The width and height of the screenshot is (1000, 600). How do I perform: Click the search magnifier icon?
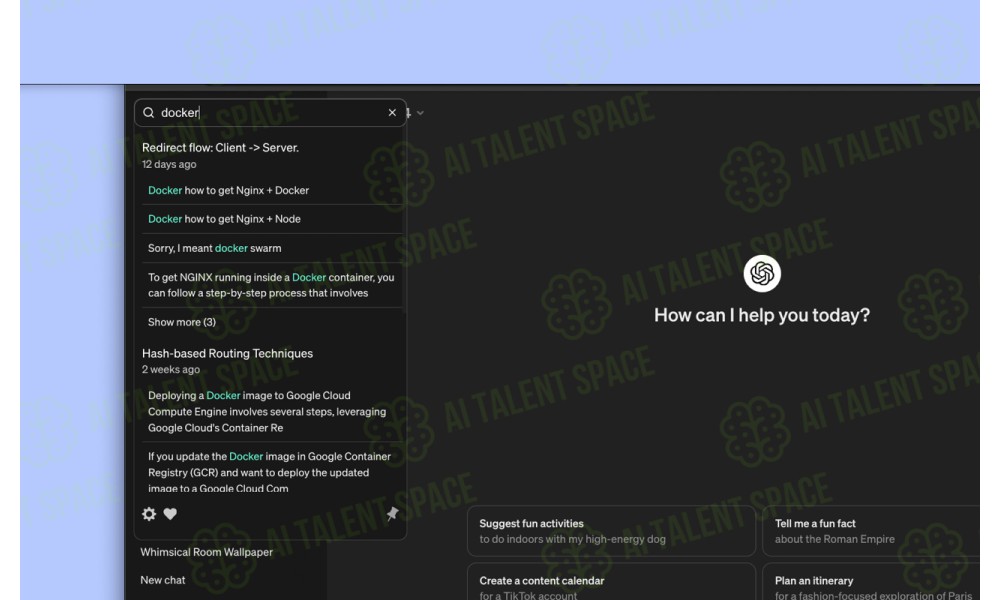pos(149,113)
